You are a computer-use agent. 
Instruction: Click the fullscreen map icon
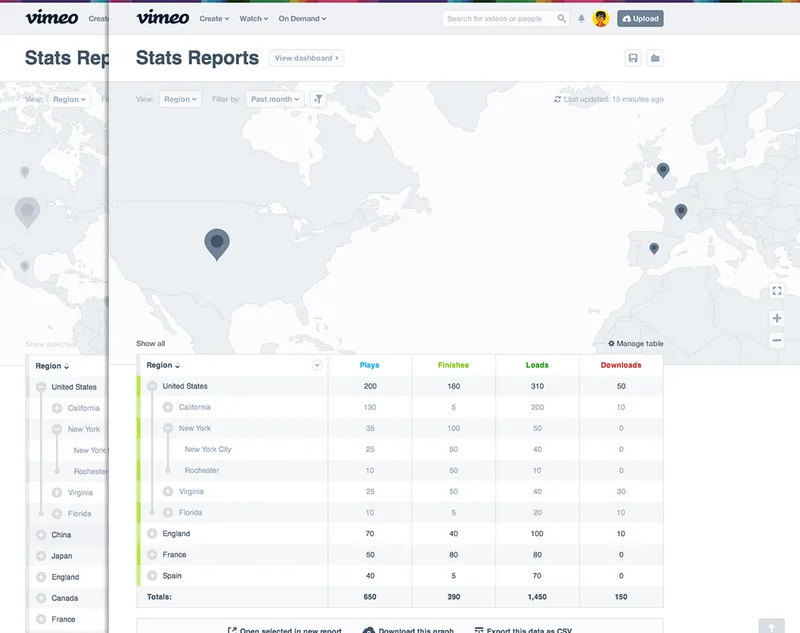click(777, 291)
